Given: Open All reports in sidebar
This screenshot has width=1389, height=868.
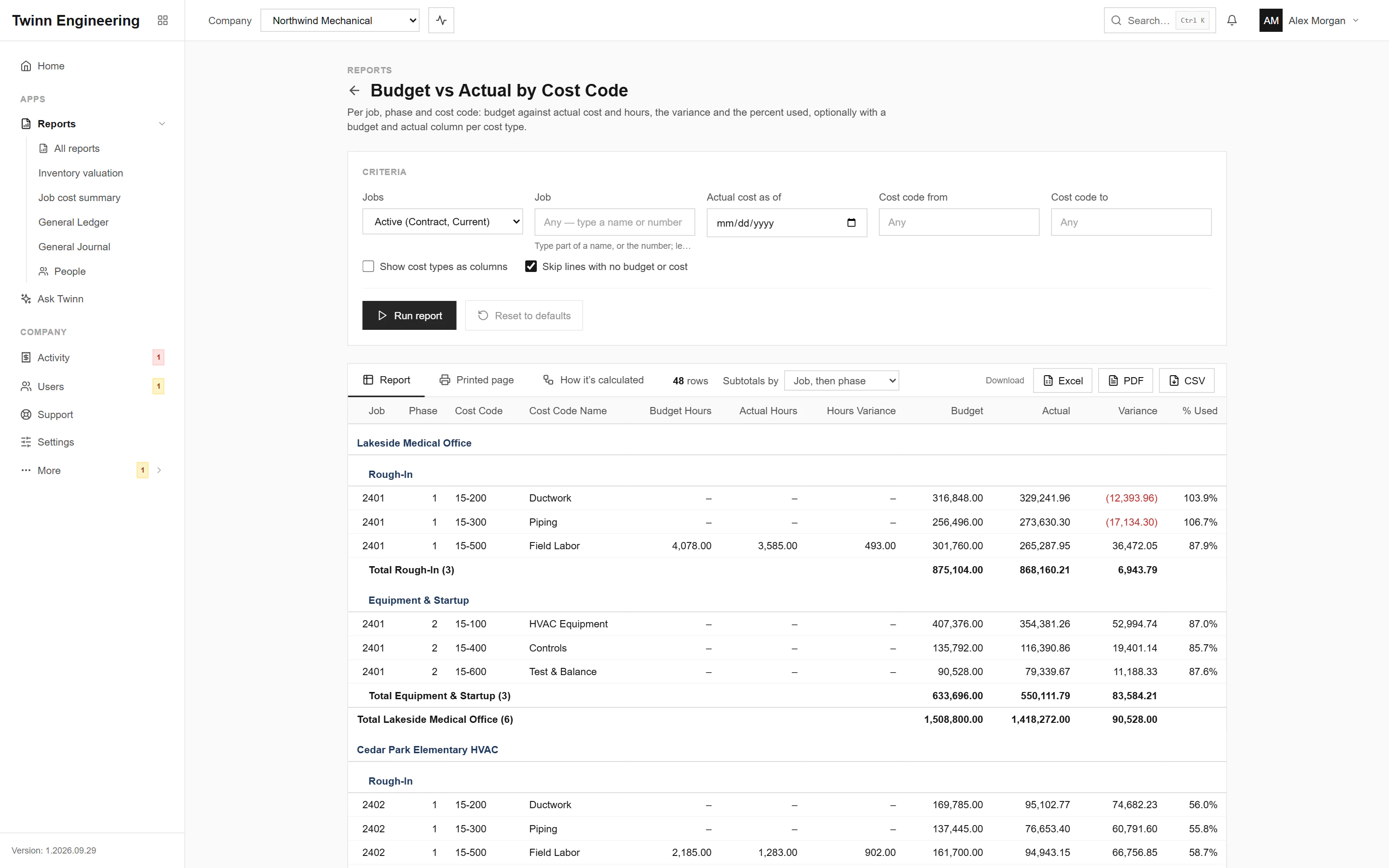Looking at the screenshot, I should (76, 149).
